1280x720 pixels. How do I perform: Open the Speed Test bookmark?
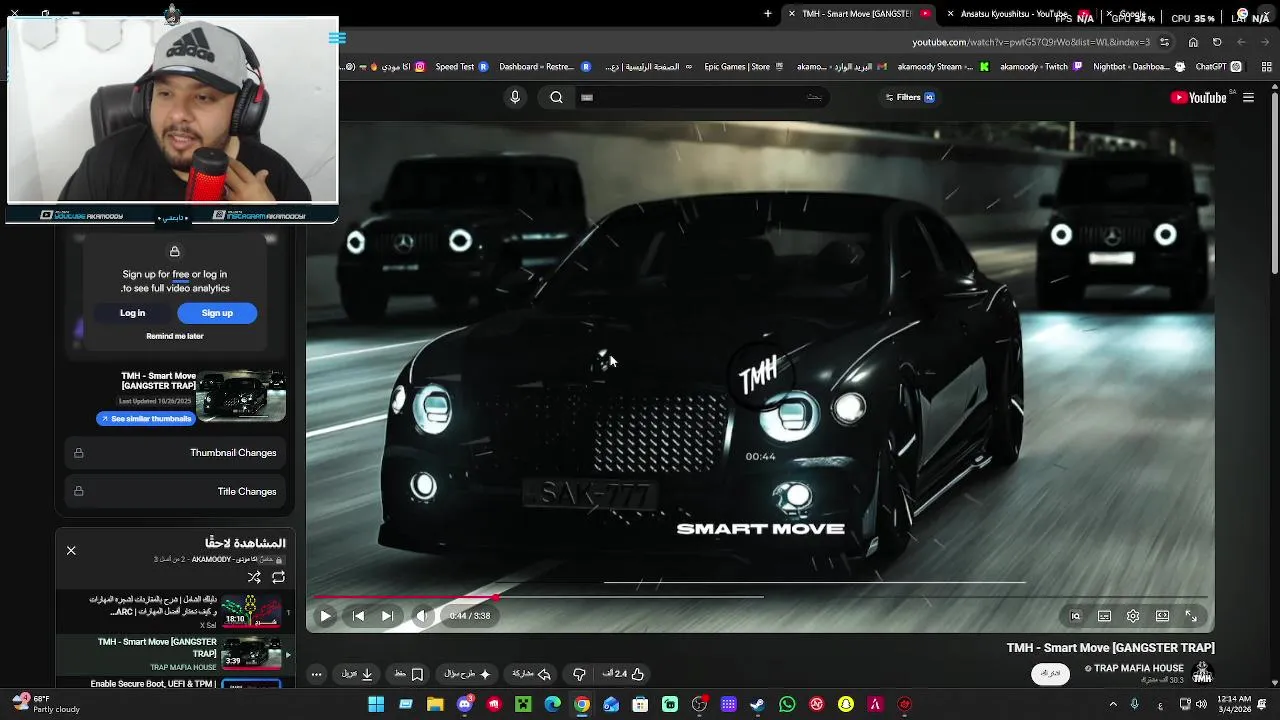coord(461,67)
